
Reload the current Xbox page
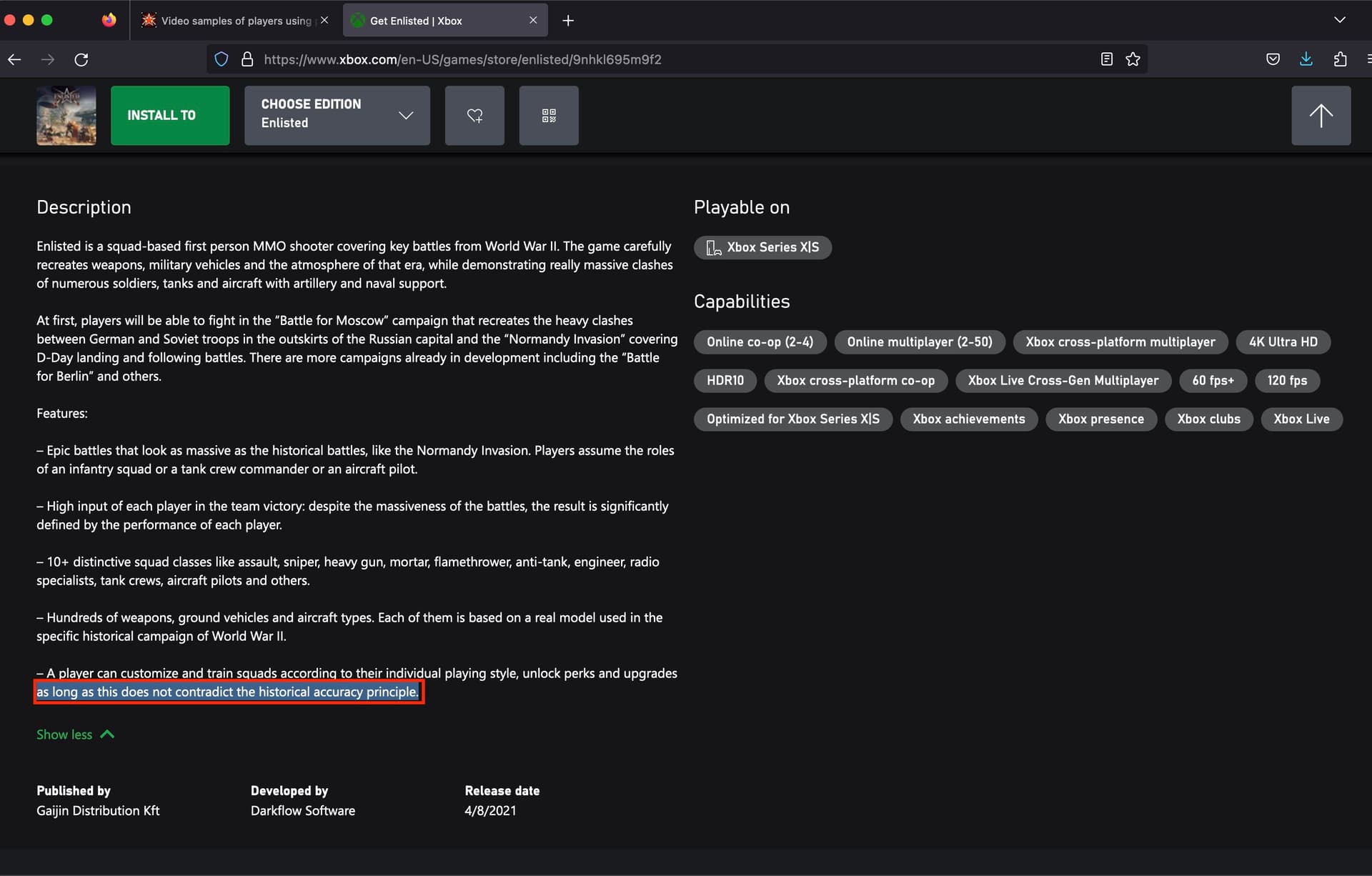coord(81,59)
